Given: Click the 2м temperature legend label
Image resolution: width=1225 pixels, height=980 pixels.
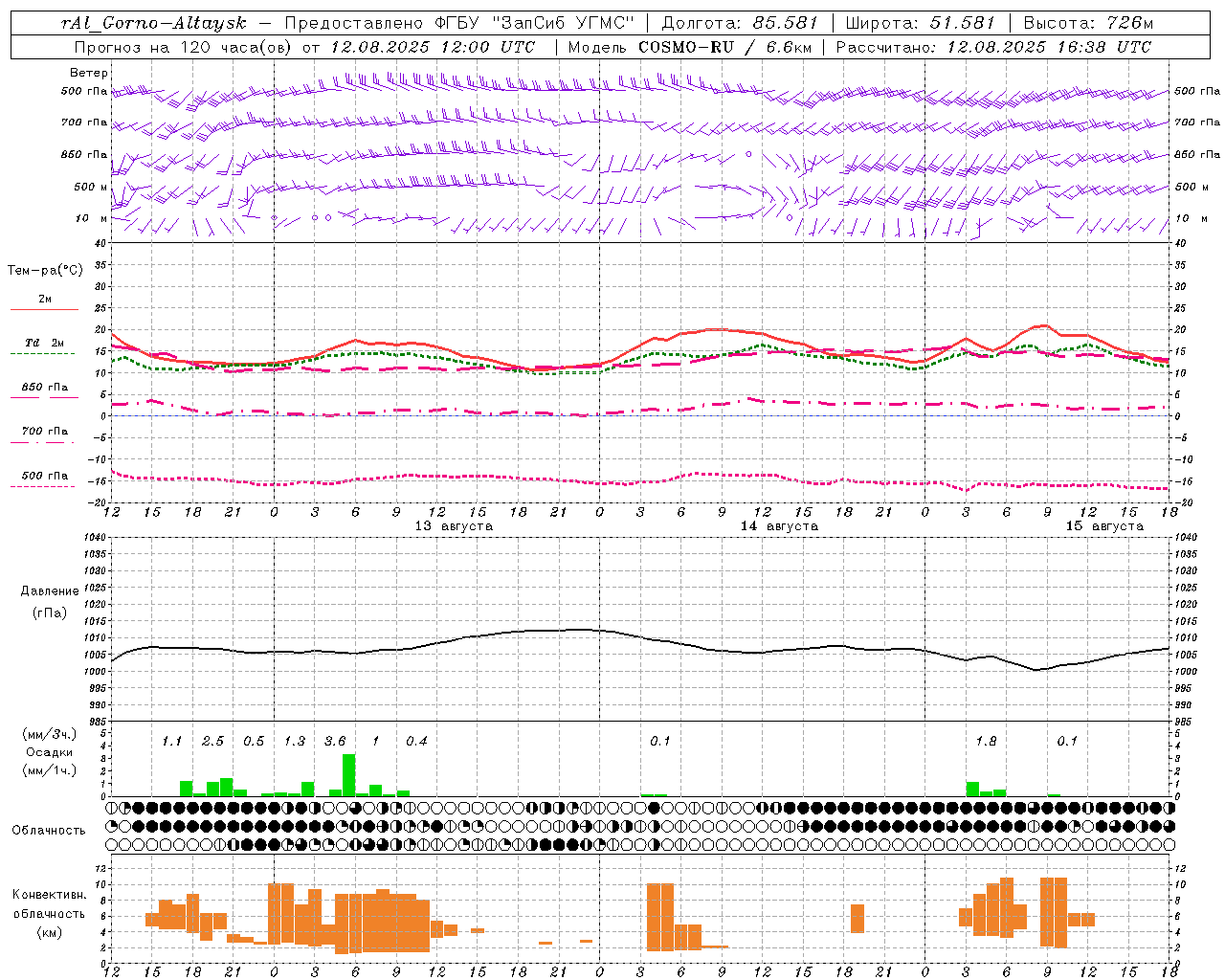Looking at the screenshot, I should [45, 300].
